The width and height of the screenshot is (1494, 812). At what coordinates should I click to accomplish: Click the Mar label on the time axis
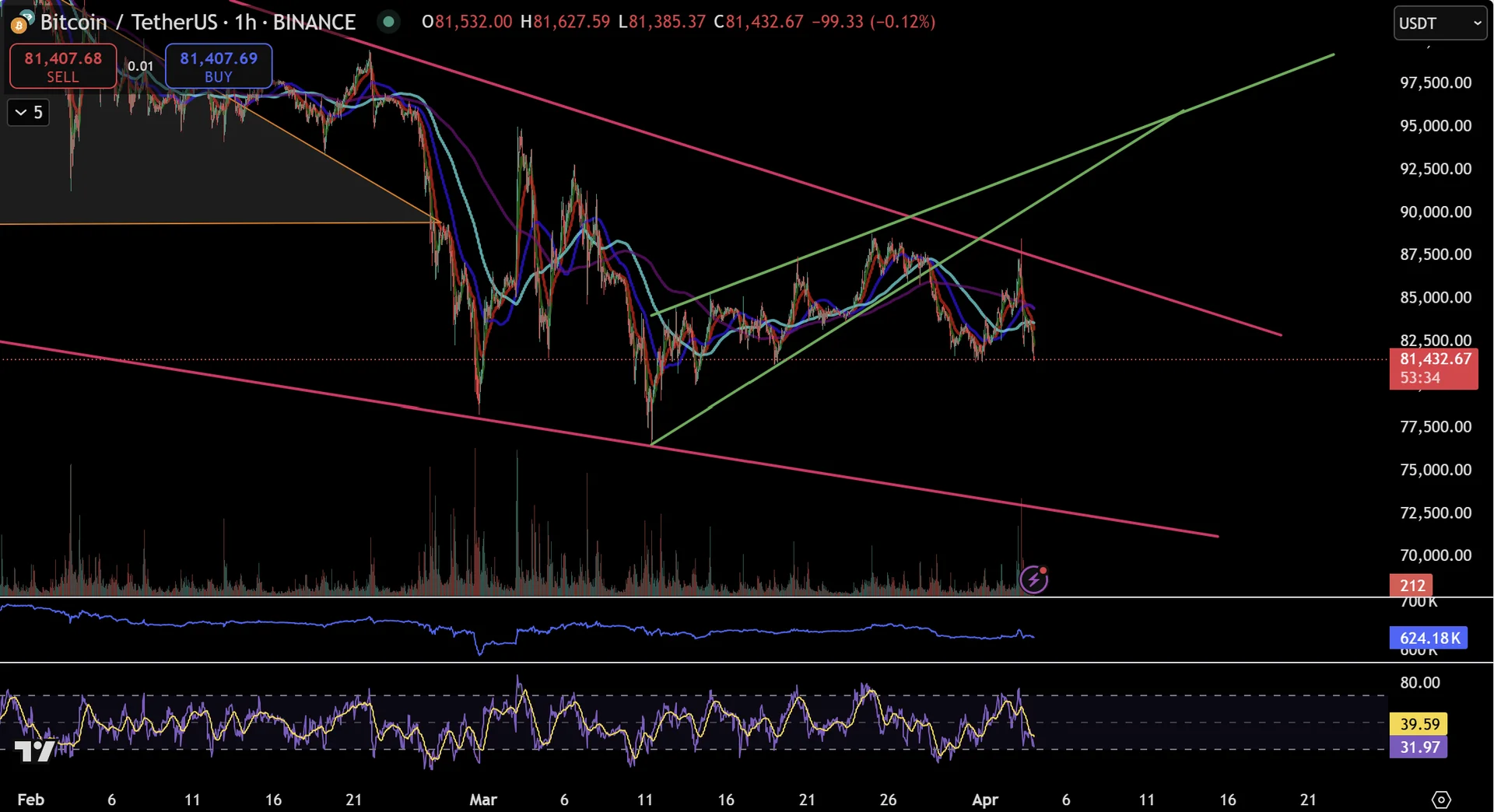tap(483, 800)
